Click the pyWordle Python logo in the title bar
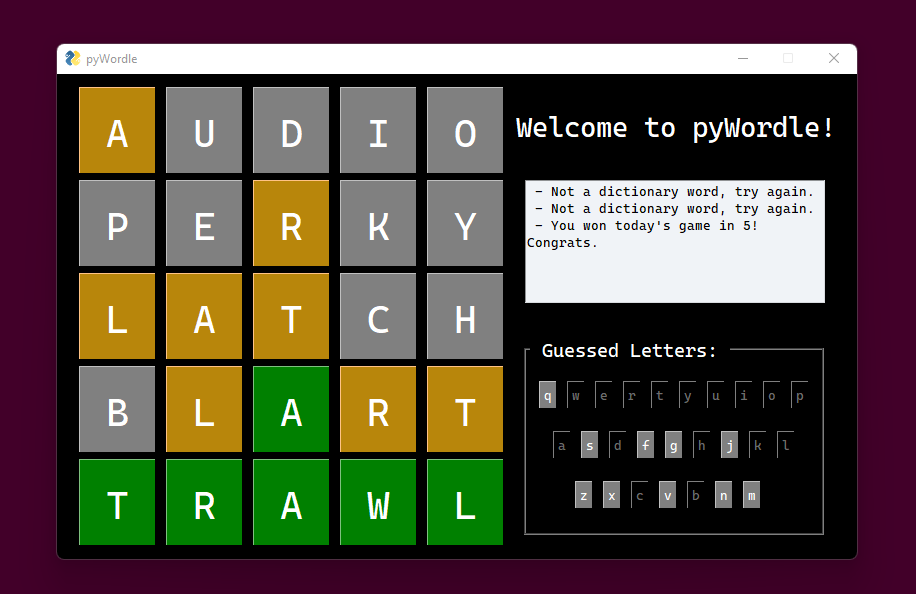Screen dimensions: 916x594 coord(71,59)
